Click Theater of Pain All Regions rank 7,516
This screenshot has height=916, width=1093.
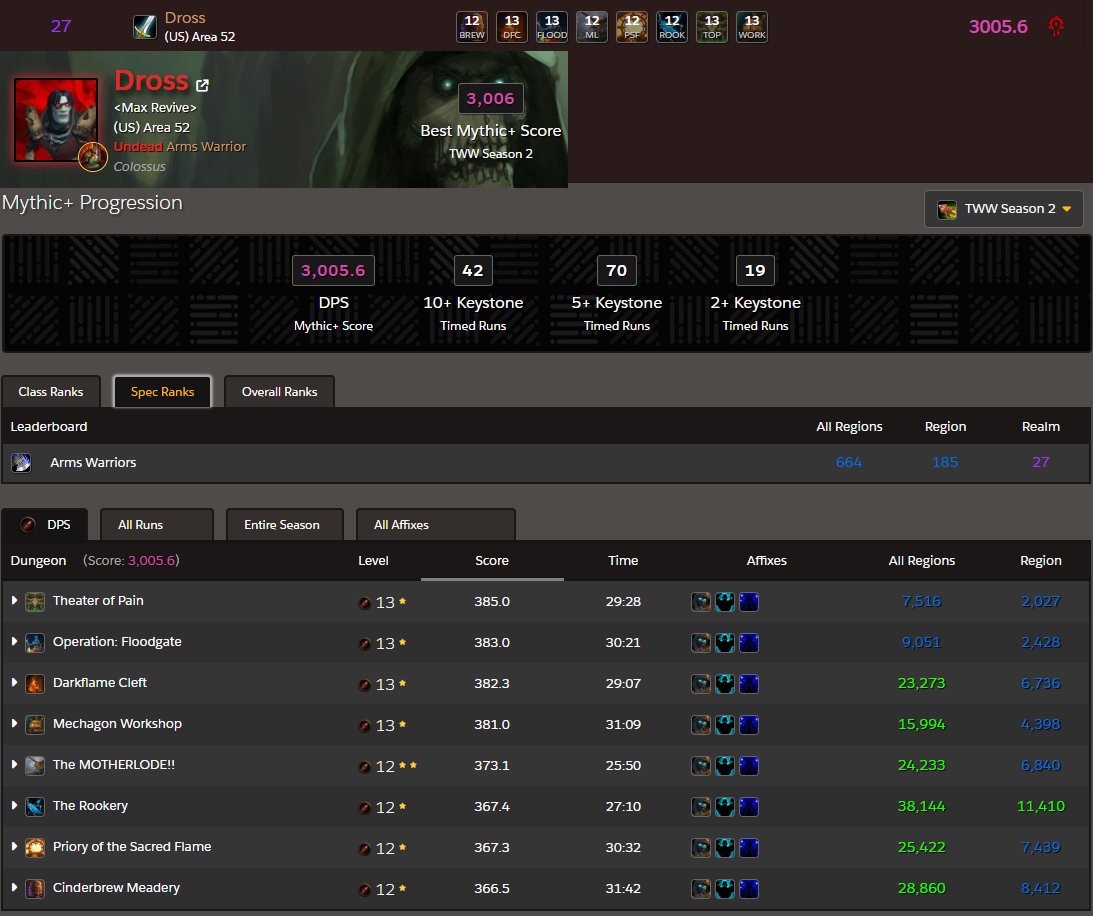[x=922, y=601]
